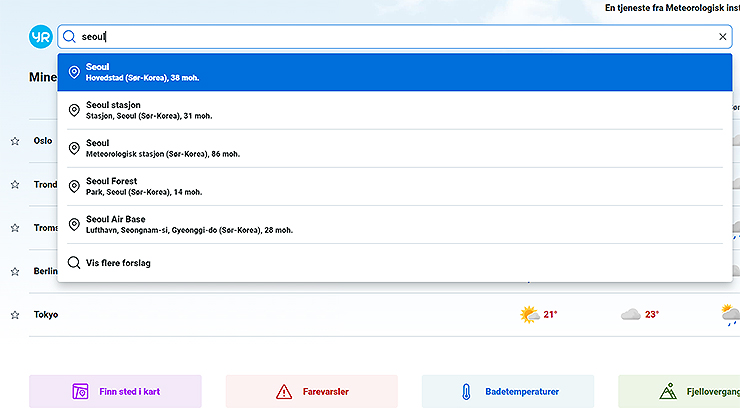
Task: Open Farevarsler warnings button
Action: pyautogui.click(x=311, y=392)
